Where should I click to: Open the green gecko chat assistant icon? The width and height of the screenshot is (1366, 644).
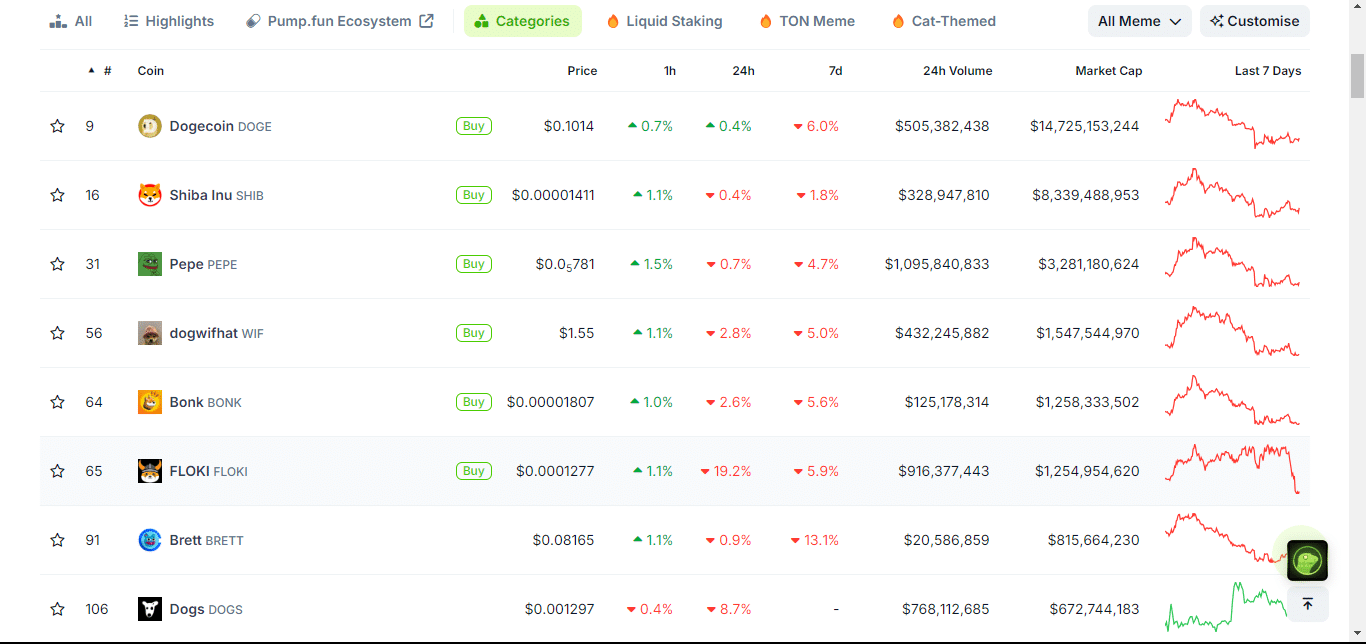(x=1307, y=560)
